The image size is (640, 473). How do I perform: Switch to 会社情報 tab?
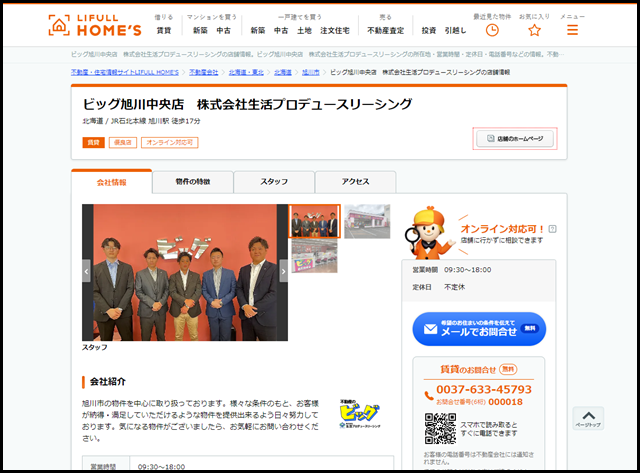pos(111,182)
